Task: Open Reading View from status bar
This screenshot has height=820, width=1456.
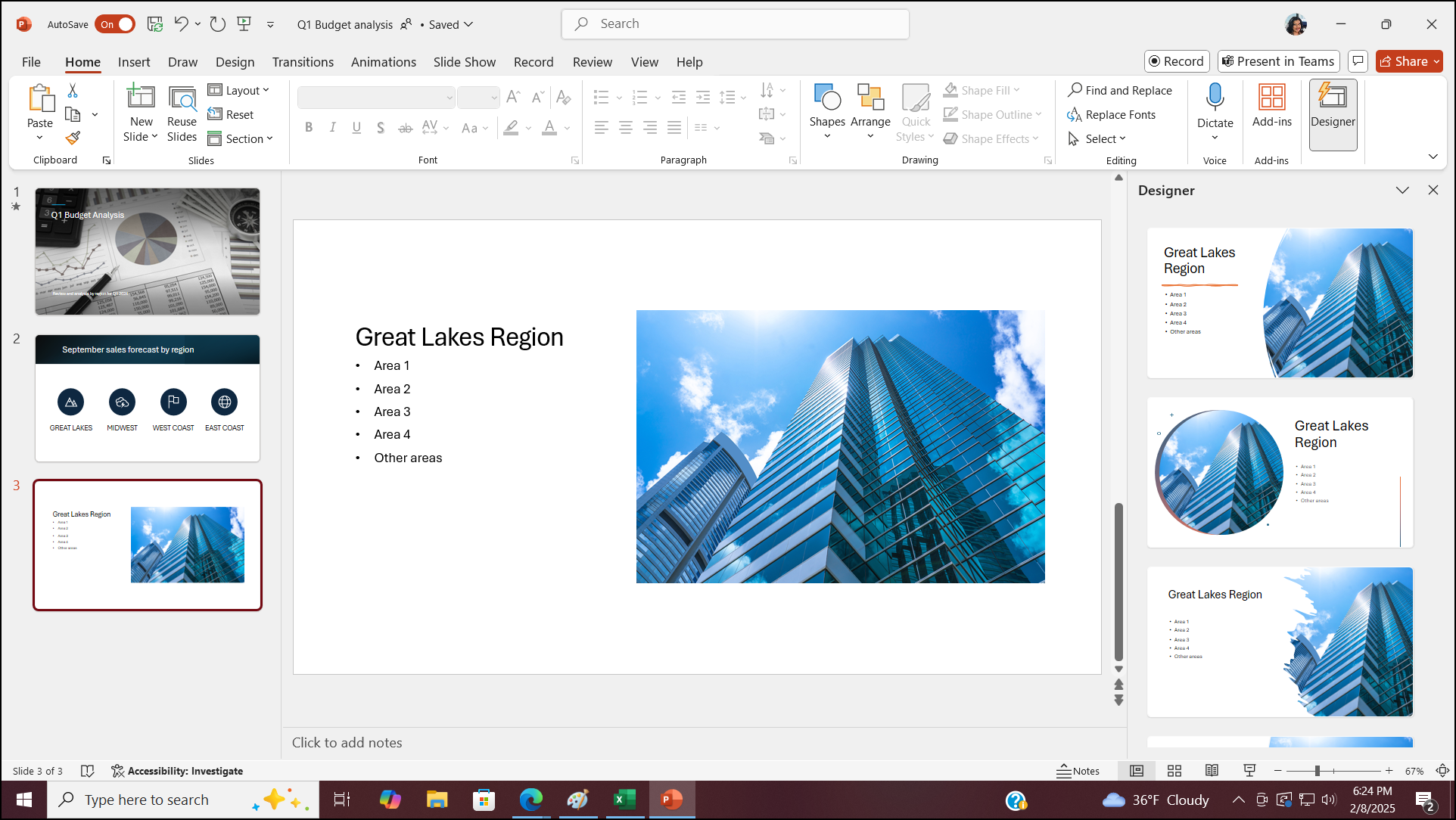Action: tap(1212, 771)
